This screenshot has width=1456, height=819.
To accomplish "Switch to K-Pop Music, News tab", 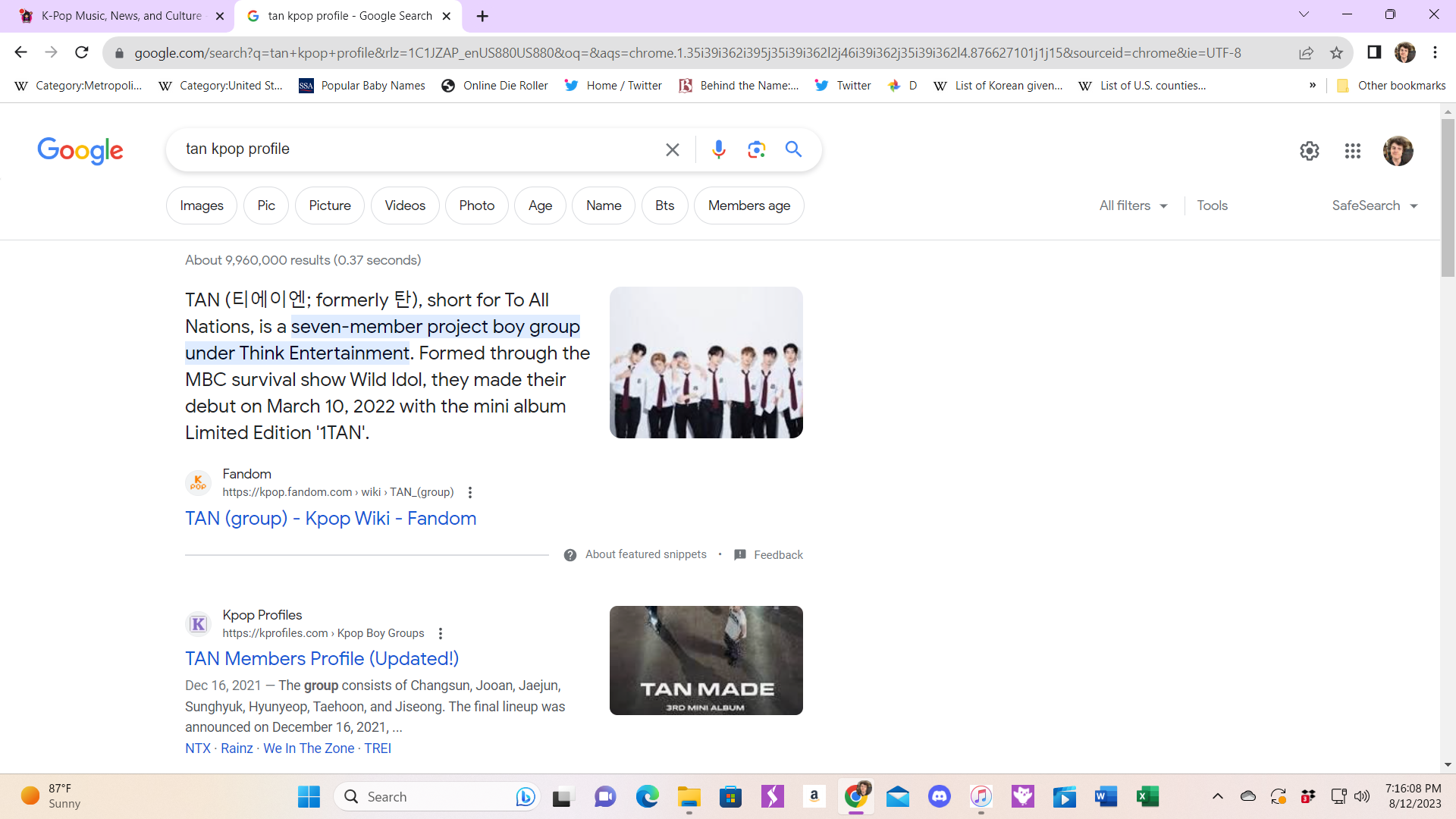I will pos(121,16).
